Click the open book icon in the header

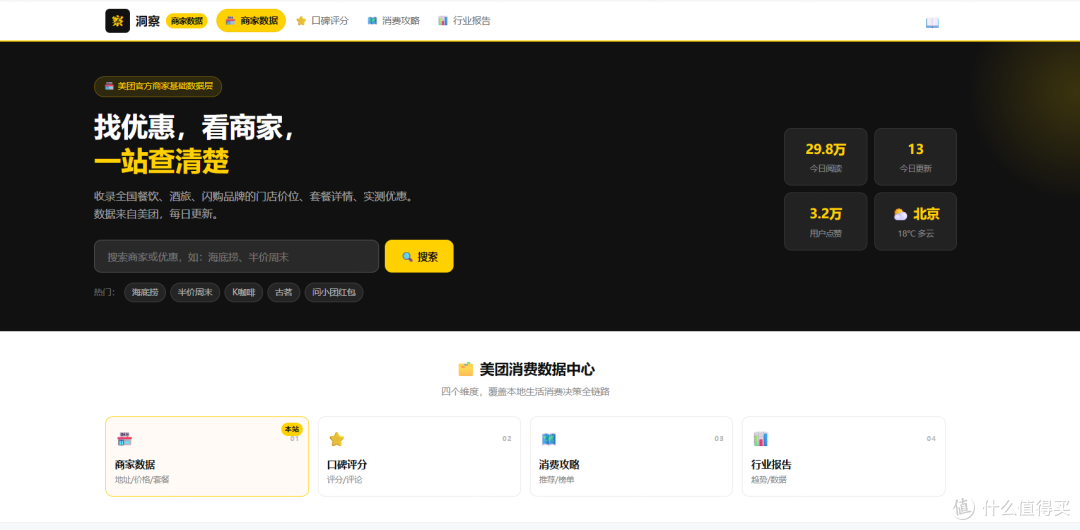click(932, 22)
